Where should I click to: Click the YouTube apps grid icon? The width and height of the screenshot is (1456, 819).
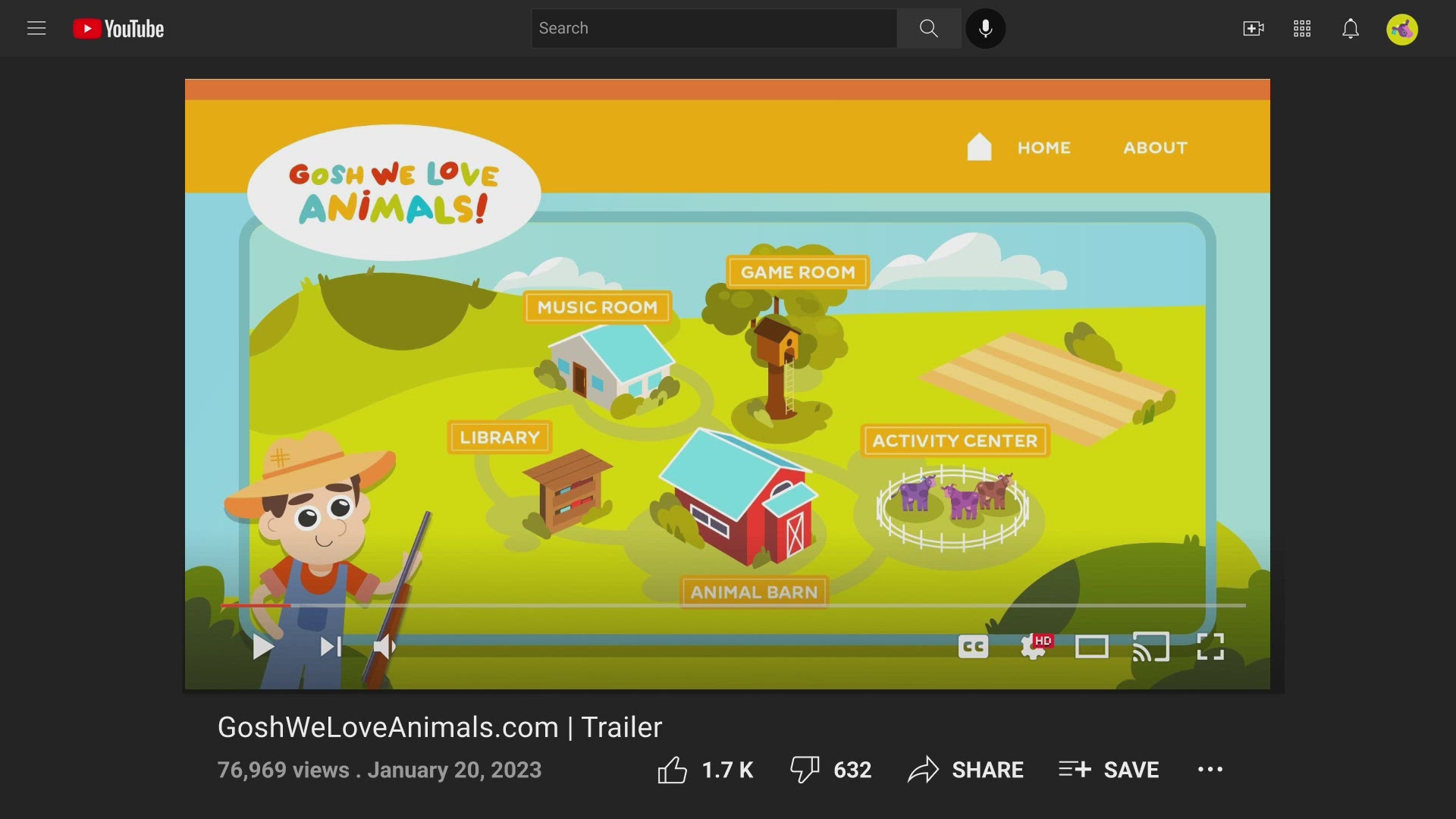(x=1301, y=28)
